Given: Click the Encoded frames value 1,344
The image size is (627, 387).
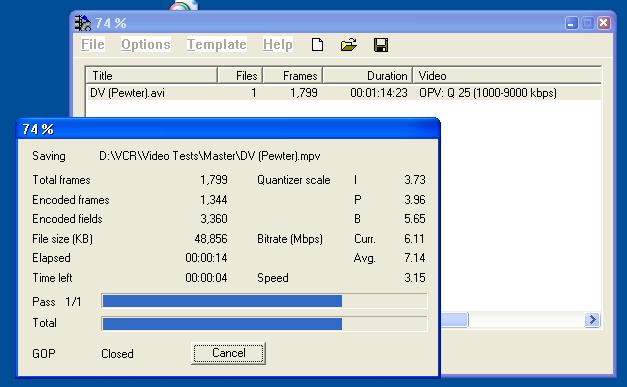Looking at the screenshot, I should tap(214, 199).
